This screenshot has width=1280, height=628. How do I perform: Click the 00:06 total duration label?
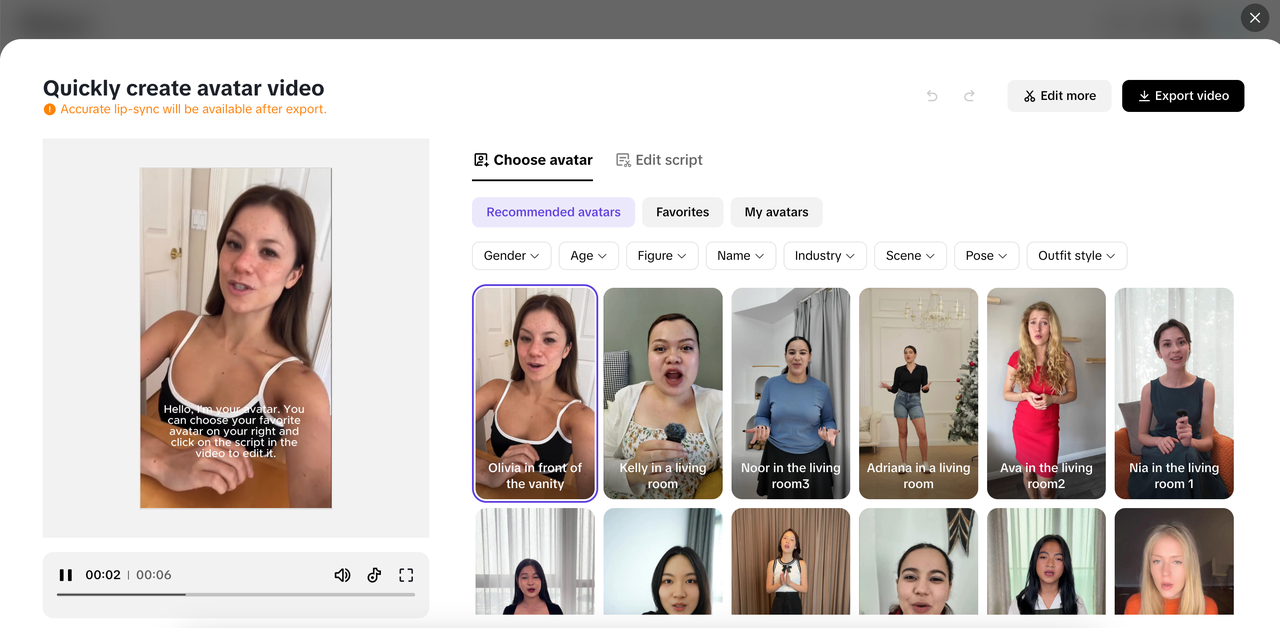tap(154, 575)
